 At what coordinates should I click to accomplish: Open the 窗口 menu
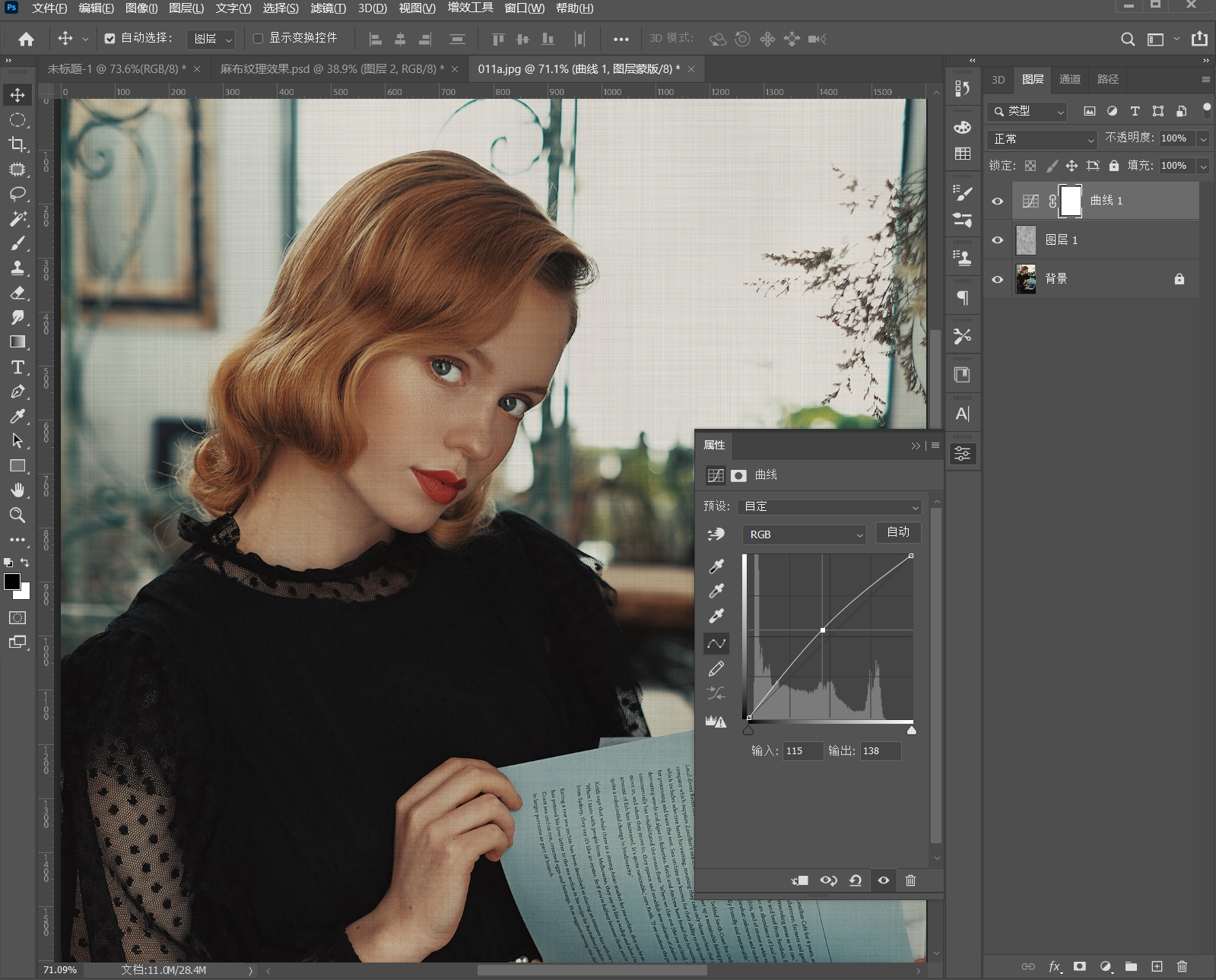tap(525, 8)
